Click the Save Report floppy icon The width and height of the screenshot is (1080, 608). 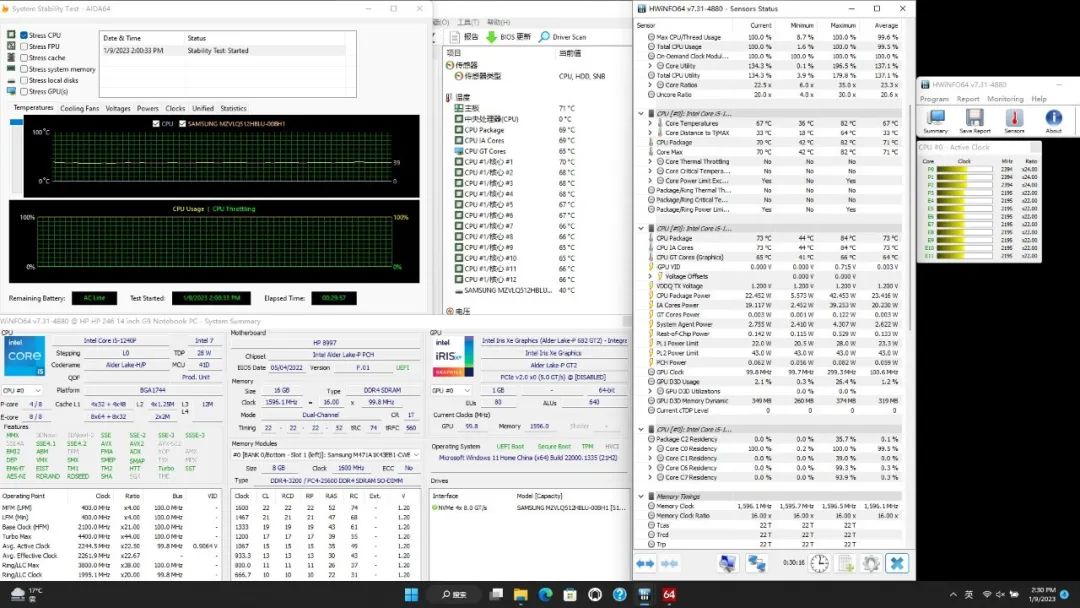click(974, 119)
